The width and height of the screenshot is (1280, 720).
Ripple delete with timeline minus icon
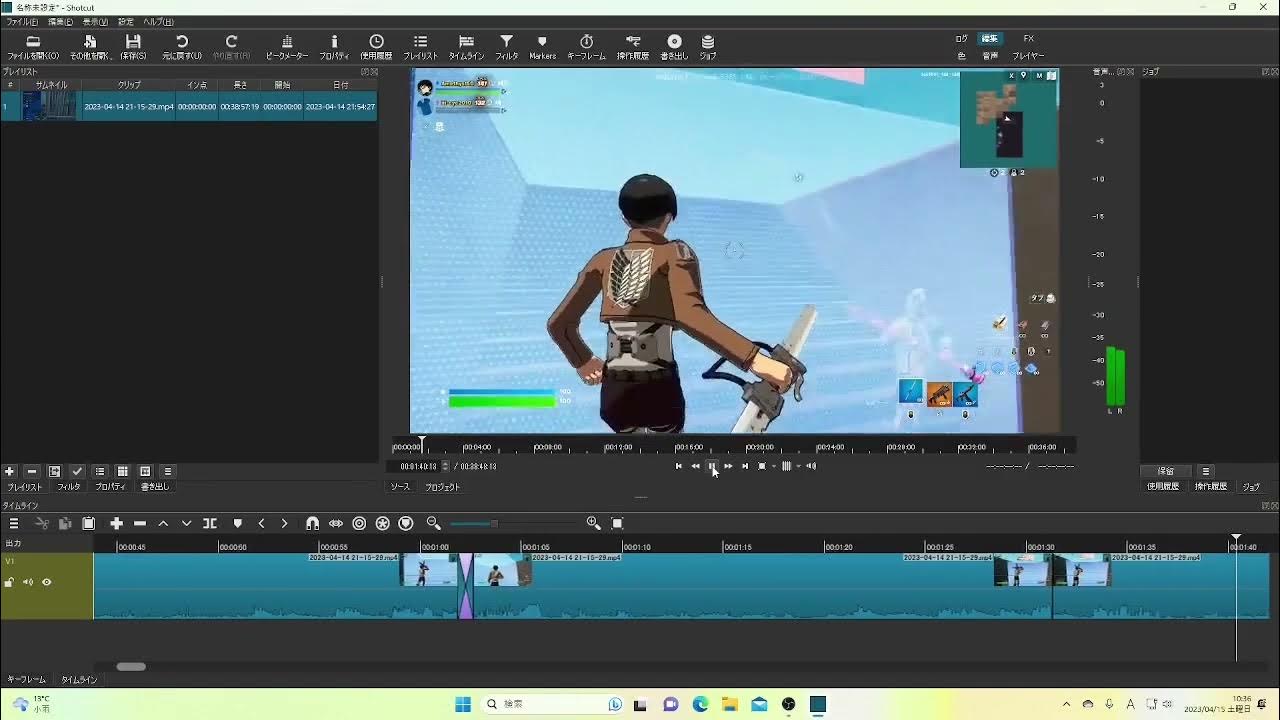(140, 523)
